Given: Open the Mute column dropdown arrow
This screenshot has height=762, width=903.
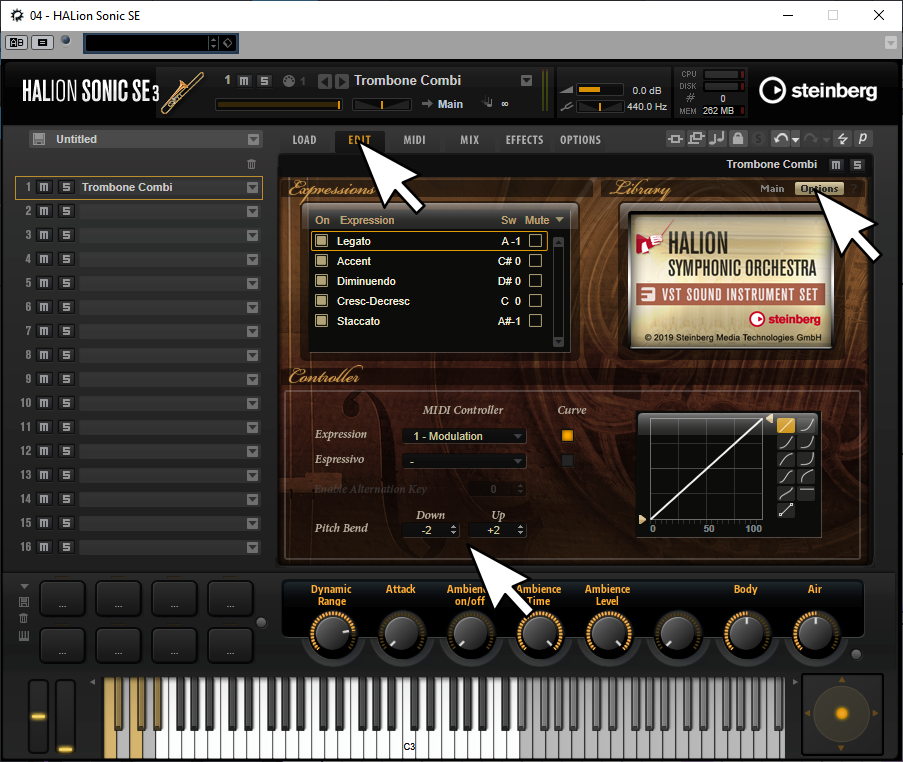Looking at the screenshot, I should click(559, 220).
